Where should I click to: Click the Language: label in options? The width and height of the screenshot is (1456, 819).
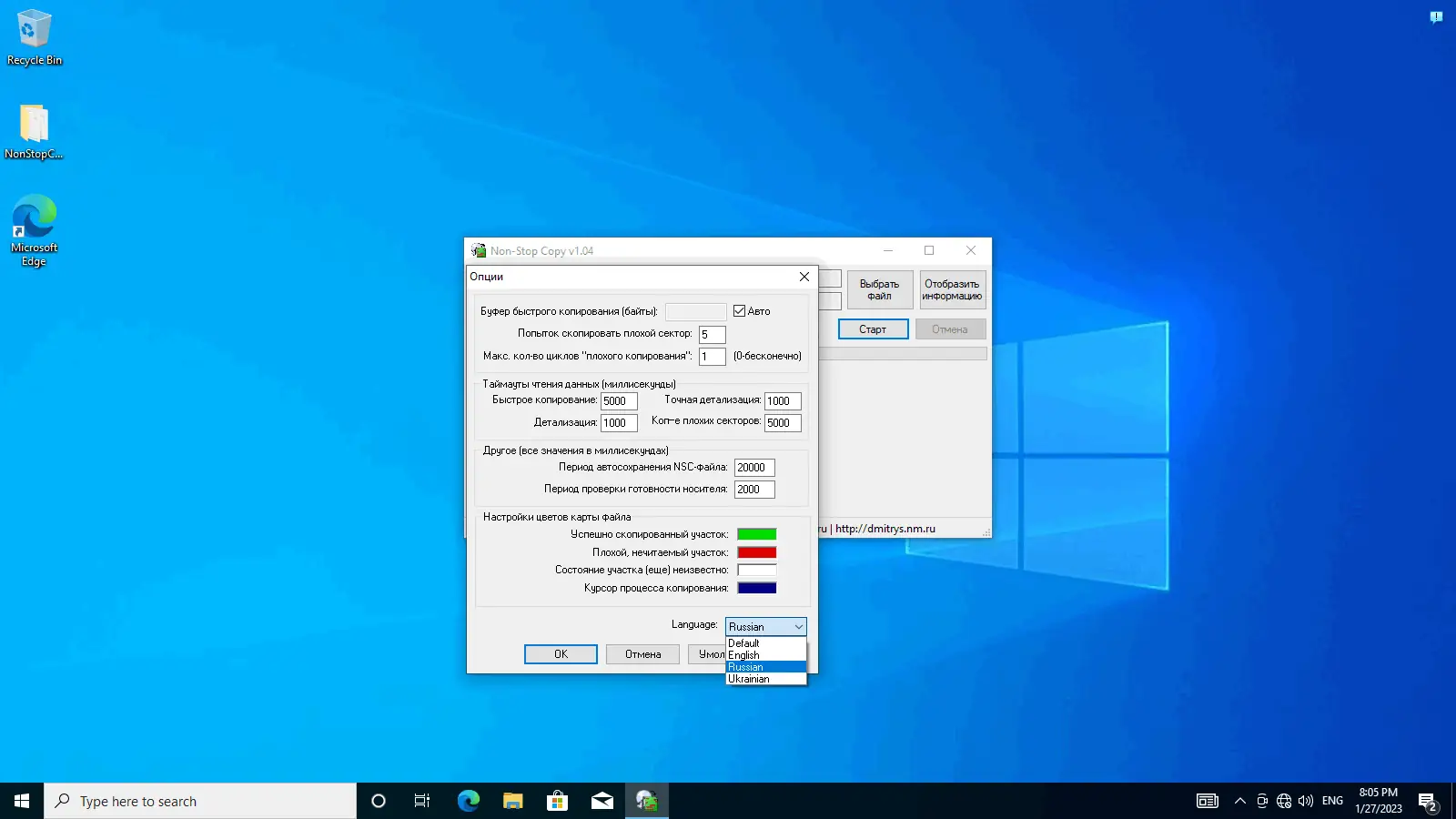click(694, 624)
